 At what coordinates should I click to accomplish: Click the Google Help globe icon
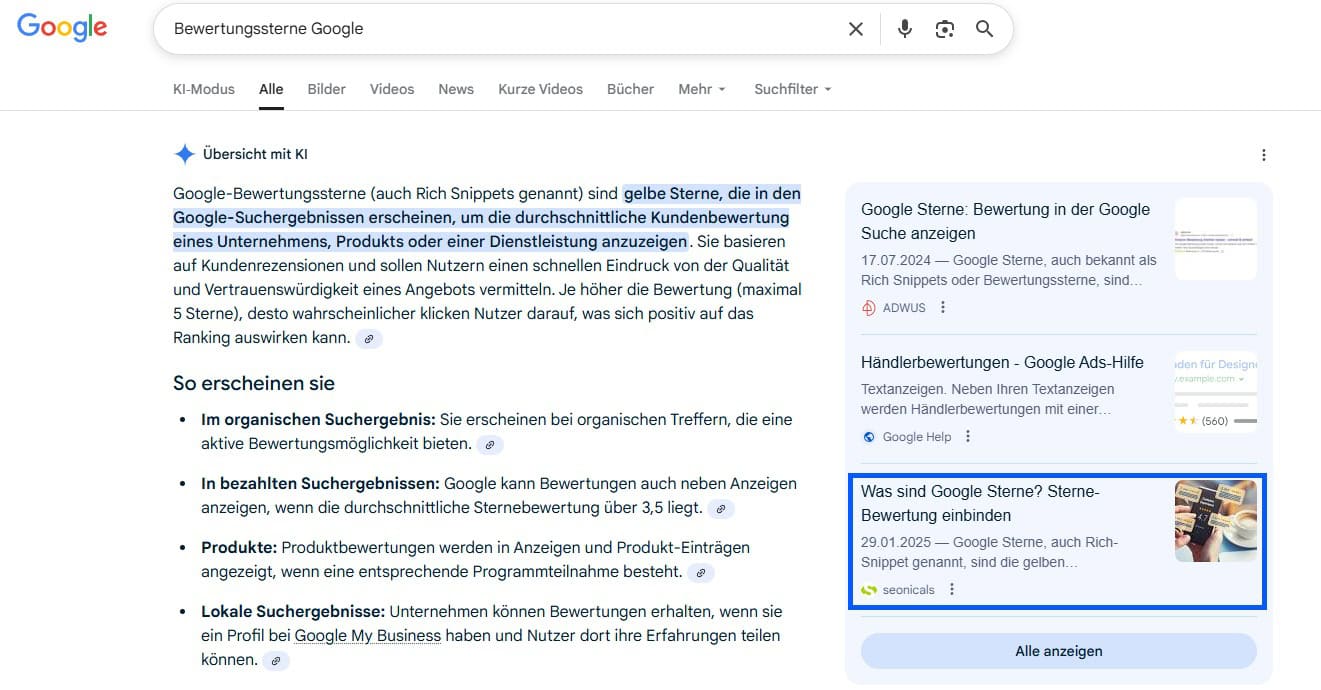tap(868, 436)
